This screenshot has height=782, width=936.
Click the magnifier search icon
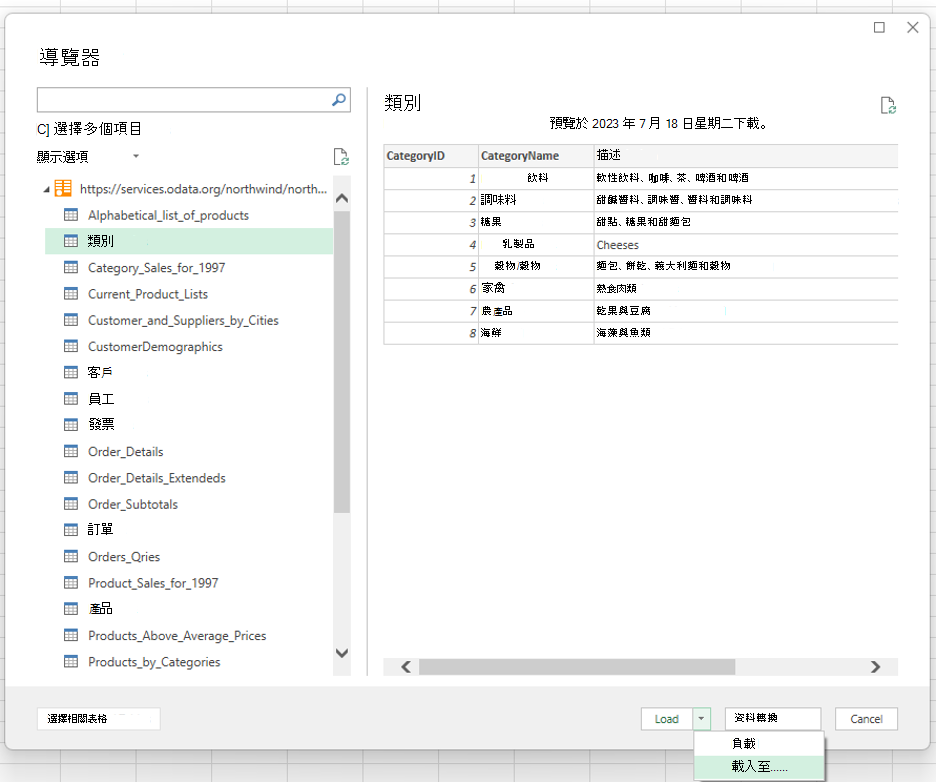pos(338,100)
